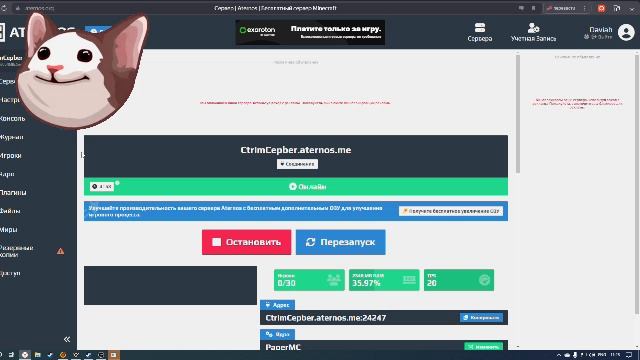
Task: Open Worlds (Миры) in the sidebar
Action: (x=9, y=229)
